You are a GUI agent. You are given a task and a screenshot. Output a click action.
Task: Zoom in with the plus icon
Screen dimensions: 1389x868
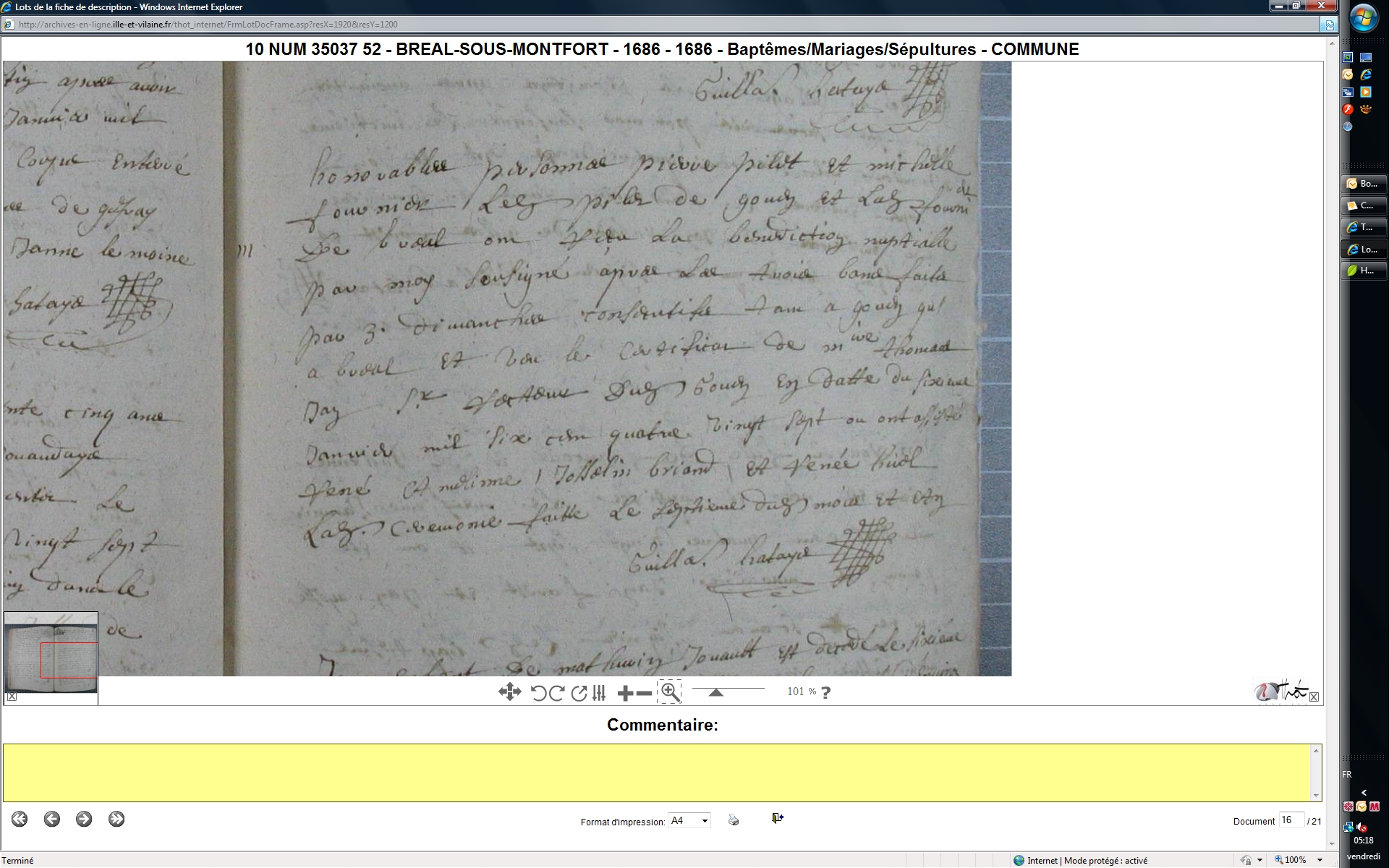click(x=625, y=693)
